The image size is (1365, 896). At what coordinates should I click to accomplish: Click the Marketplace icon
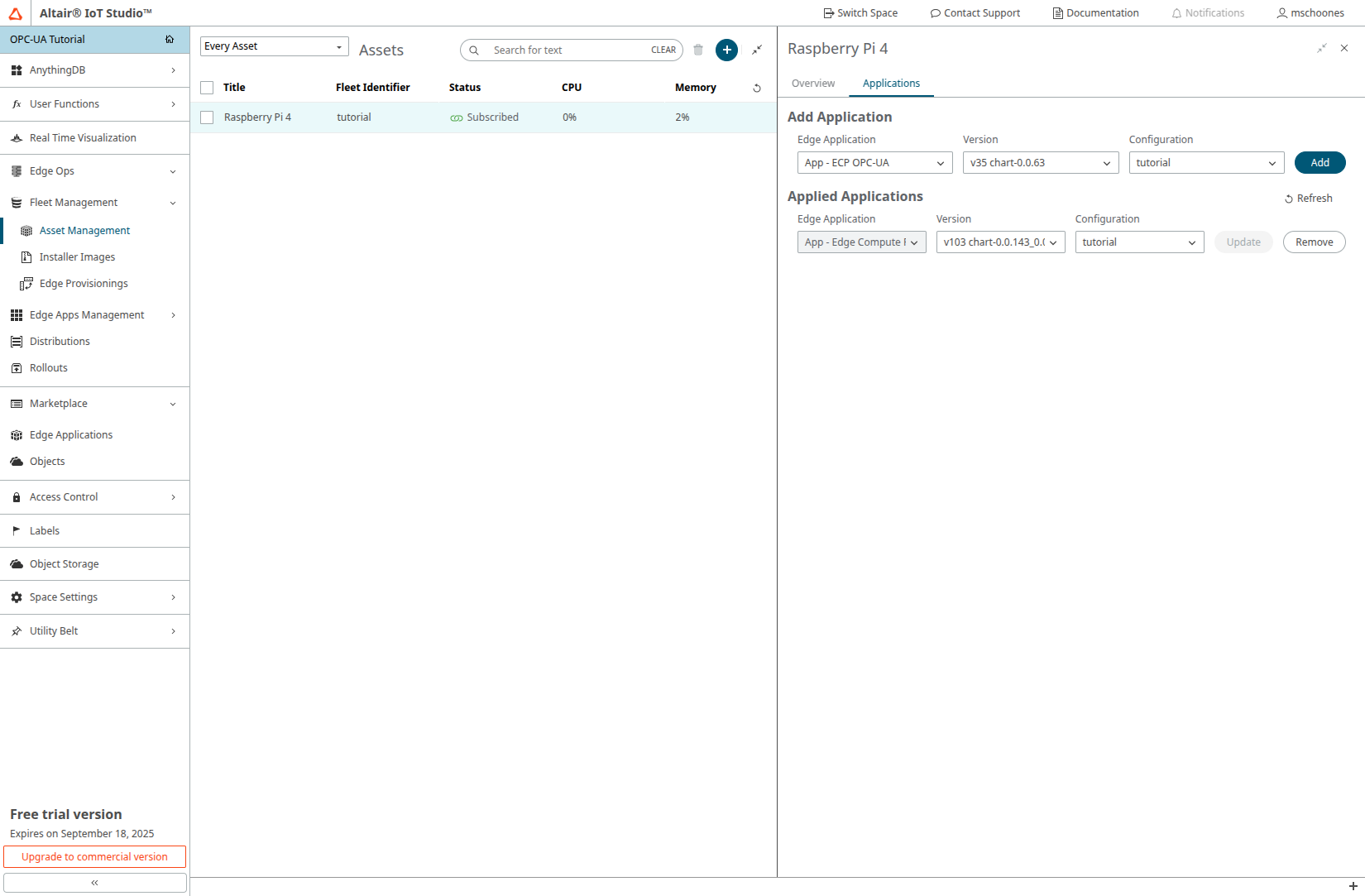click(17, 404)
